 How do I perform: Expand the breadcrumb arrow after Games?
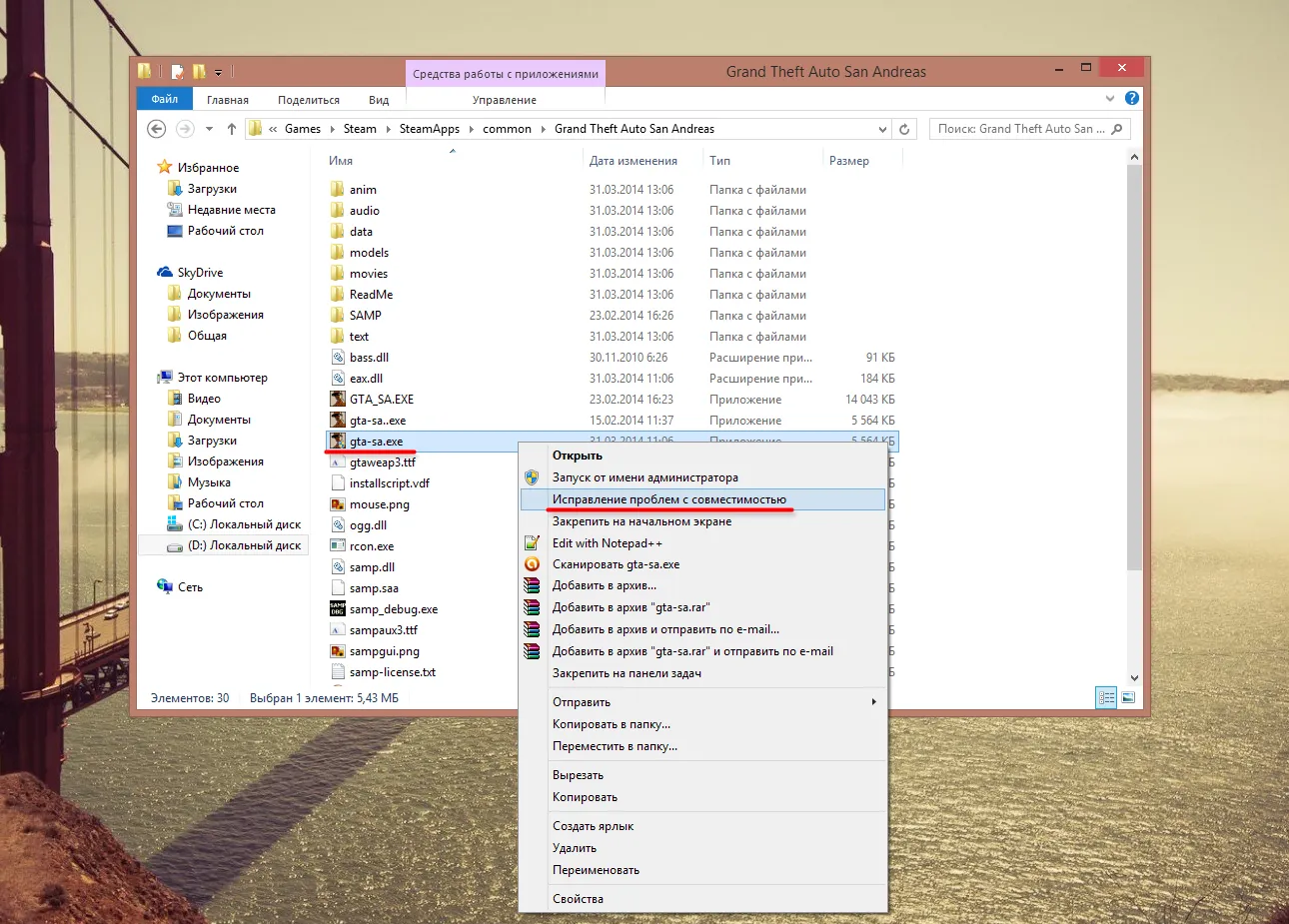coord(332,129)
